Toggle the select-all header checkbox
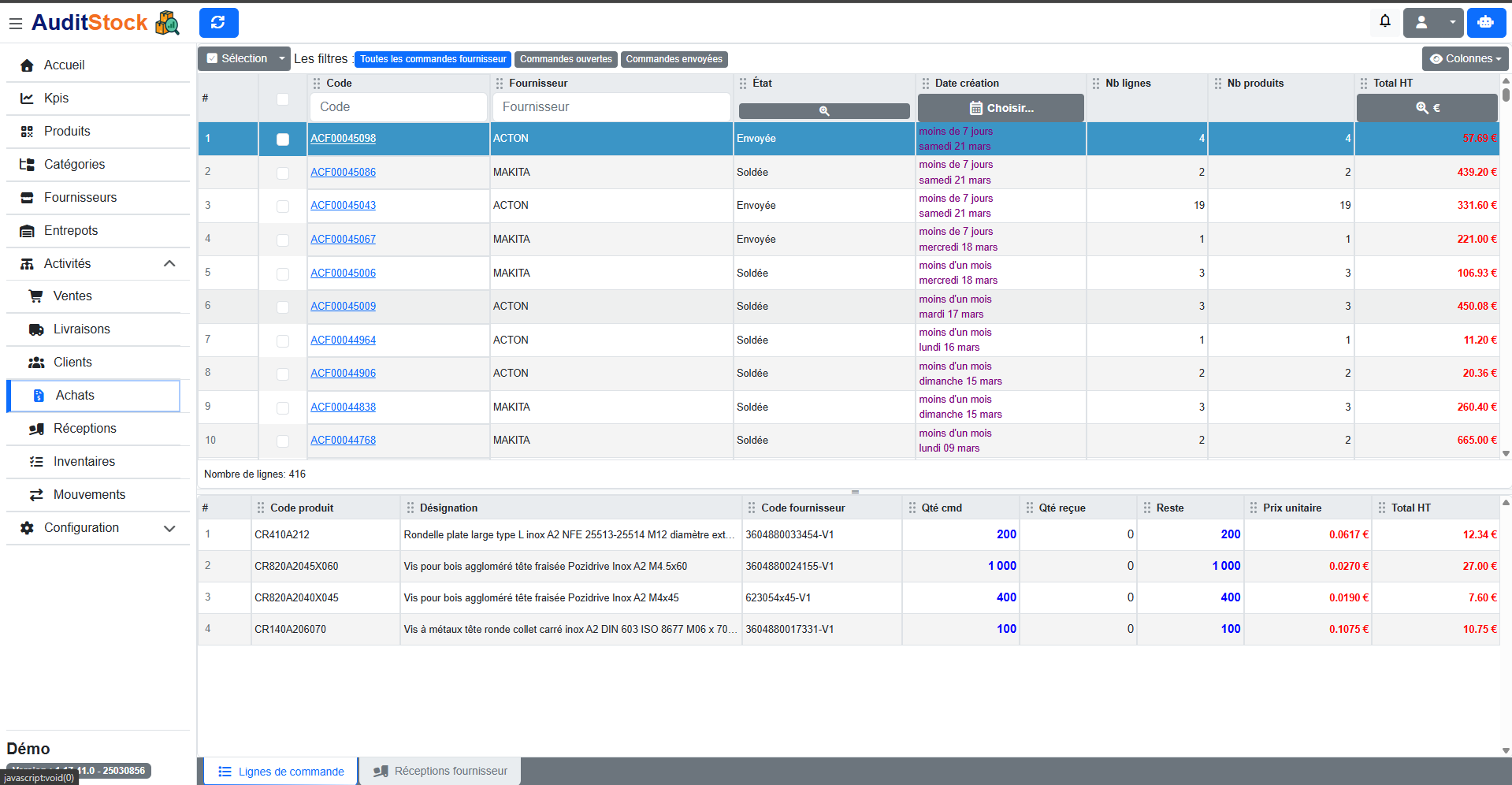 [x=283, y=99]
